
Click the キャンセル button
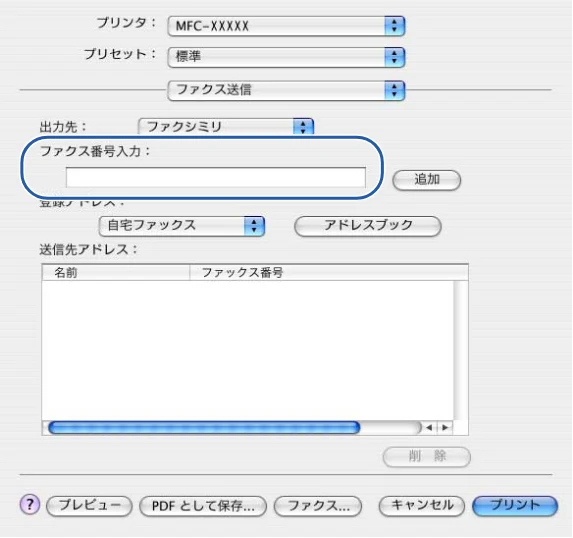tap(422, 506)
